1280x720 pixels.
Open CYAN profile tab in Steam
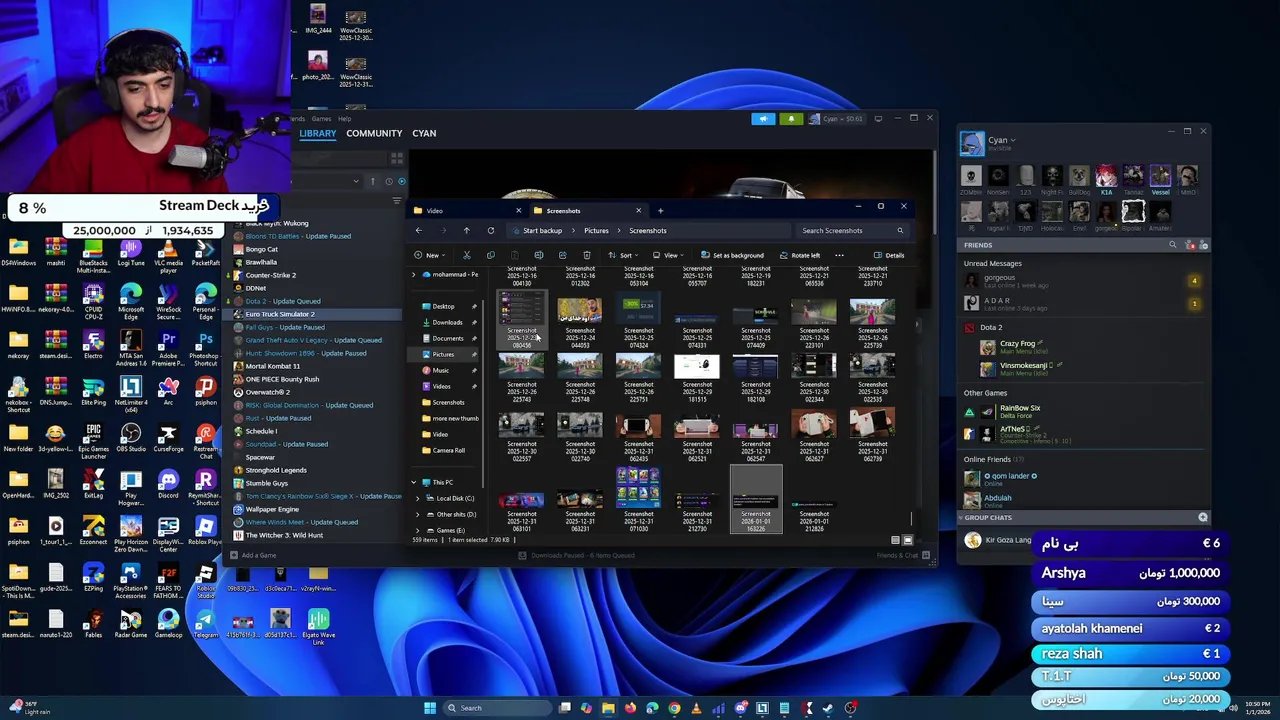[x=424, y=133]
